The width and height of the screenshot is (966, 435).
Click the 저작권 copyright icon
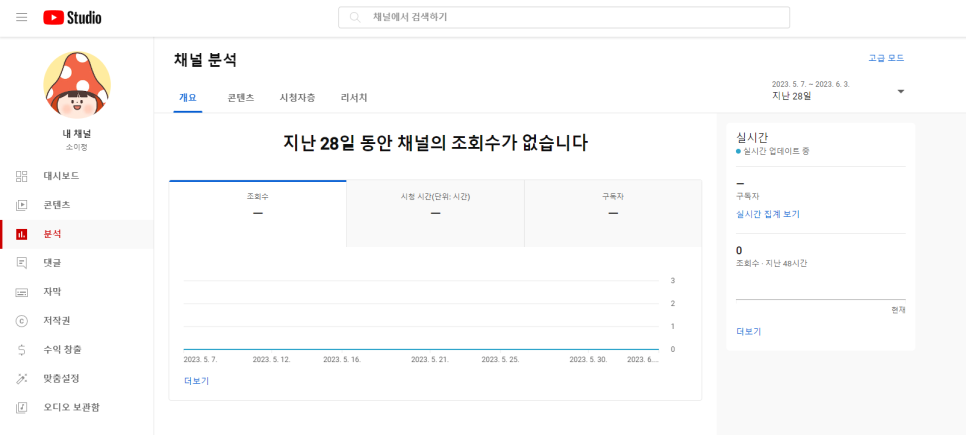(x=21, y=321)
